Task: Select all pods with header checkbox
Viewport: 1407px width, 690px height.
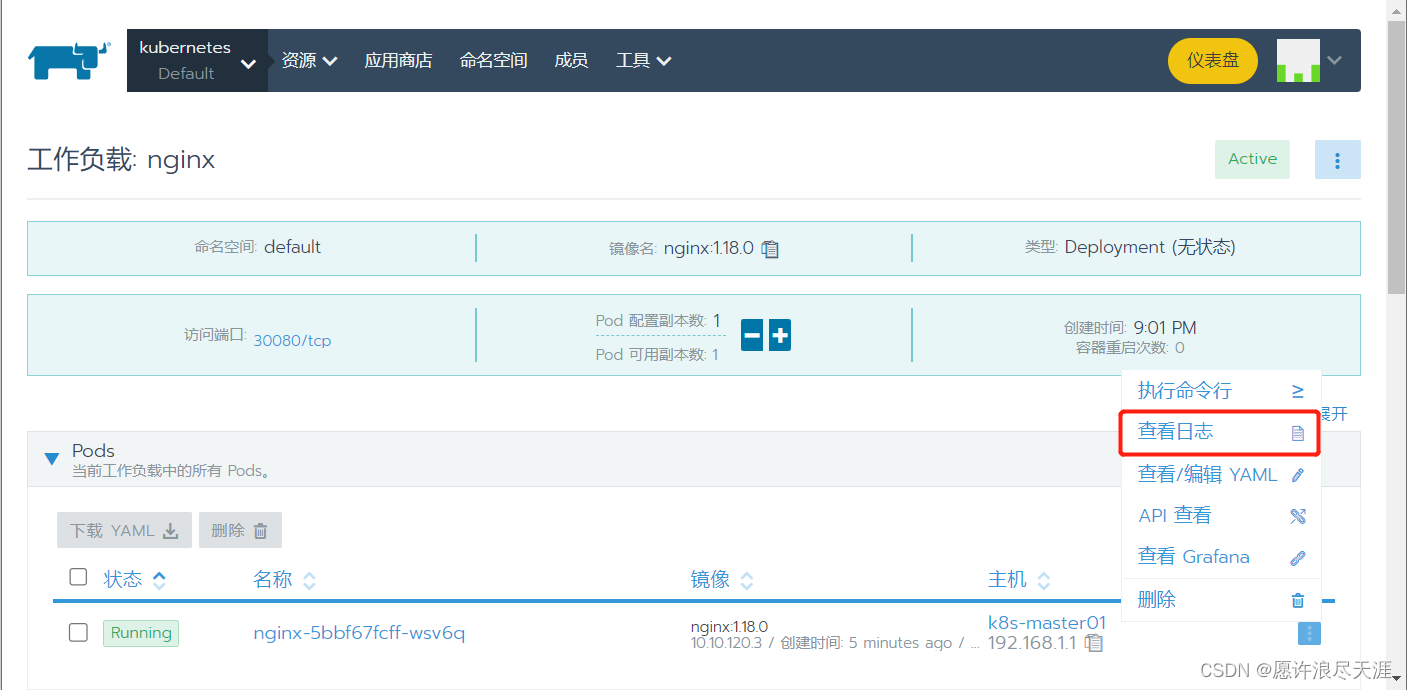Action: (x=78, y=577)
